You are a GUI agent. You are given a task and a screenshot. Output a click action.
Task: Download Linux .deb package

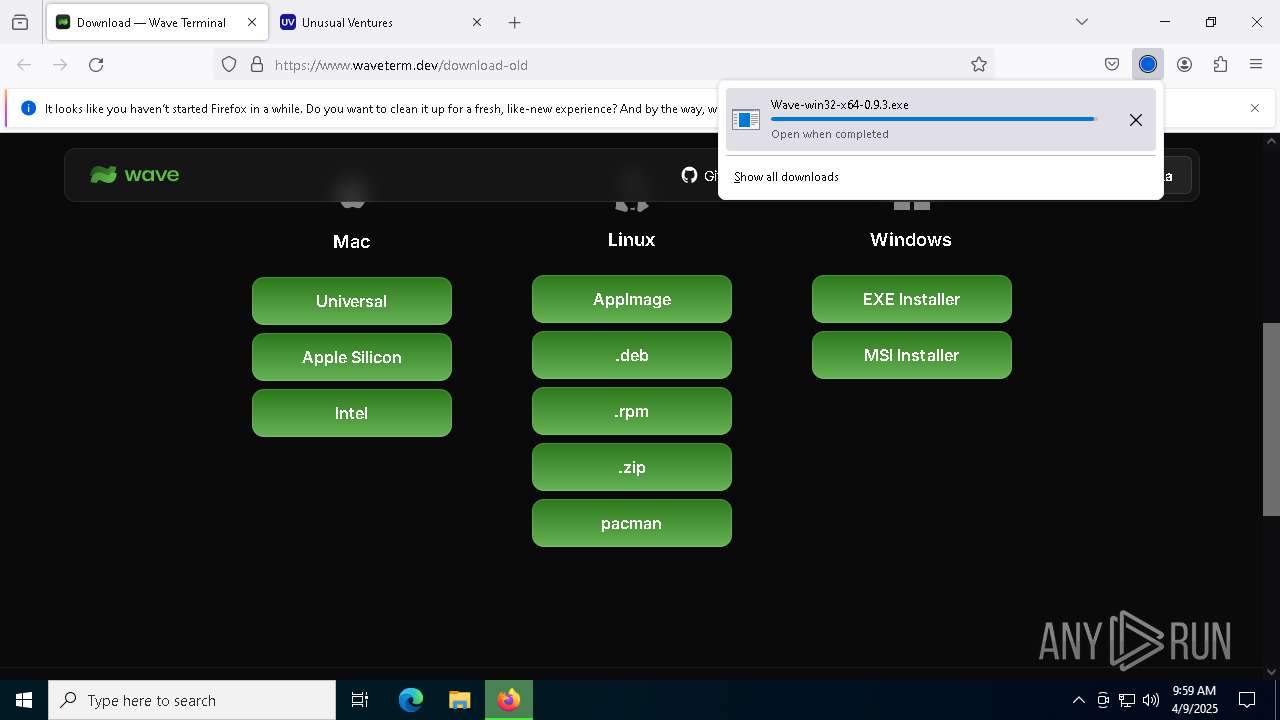coord(632,355)
